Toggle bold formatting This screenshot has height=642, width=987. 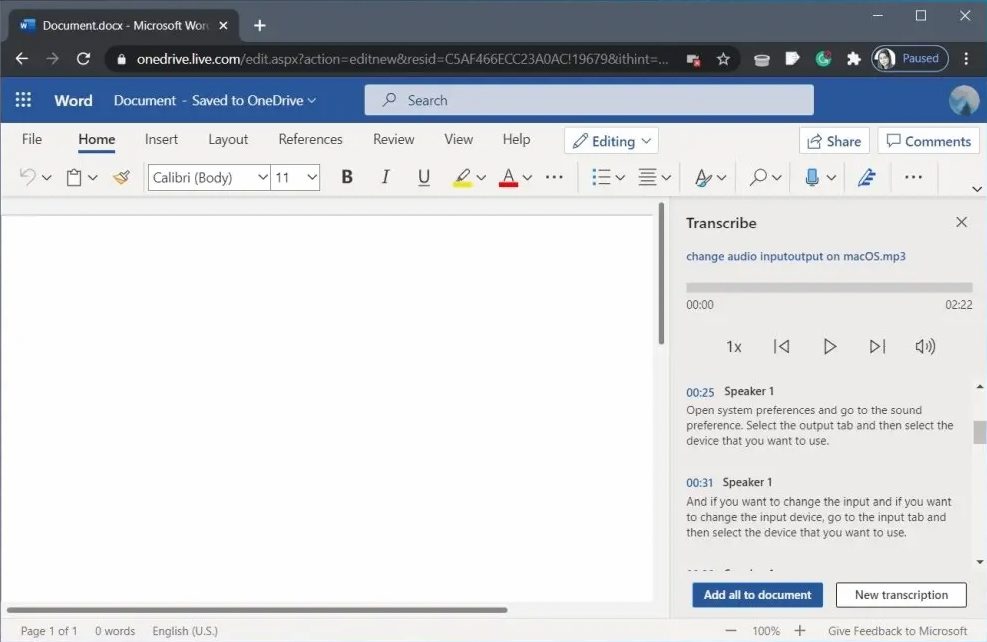(x=347, y=177)
